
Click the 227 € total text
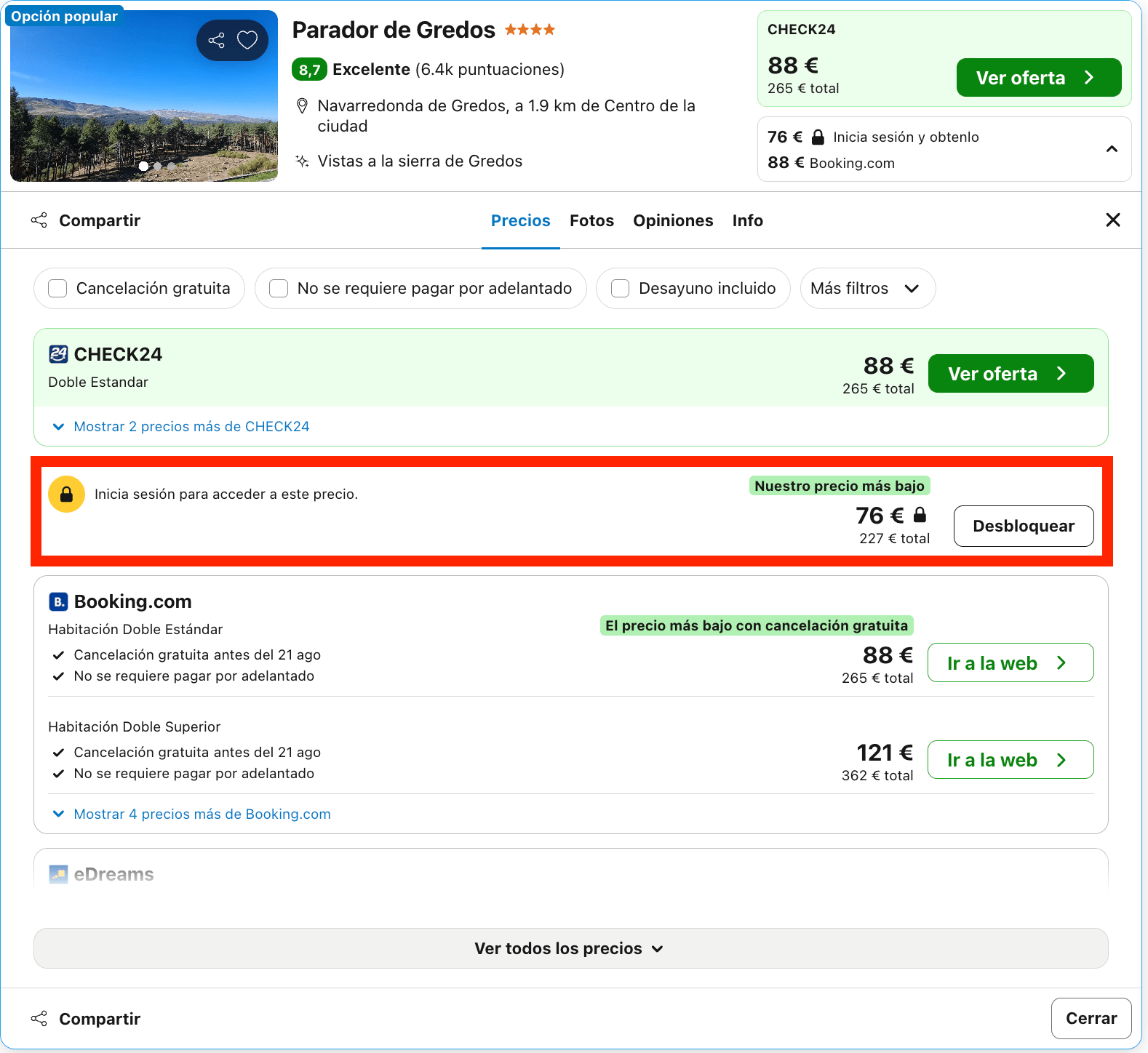894,538
